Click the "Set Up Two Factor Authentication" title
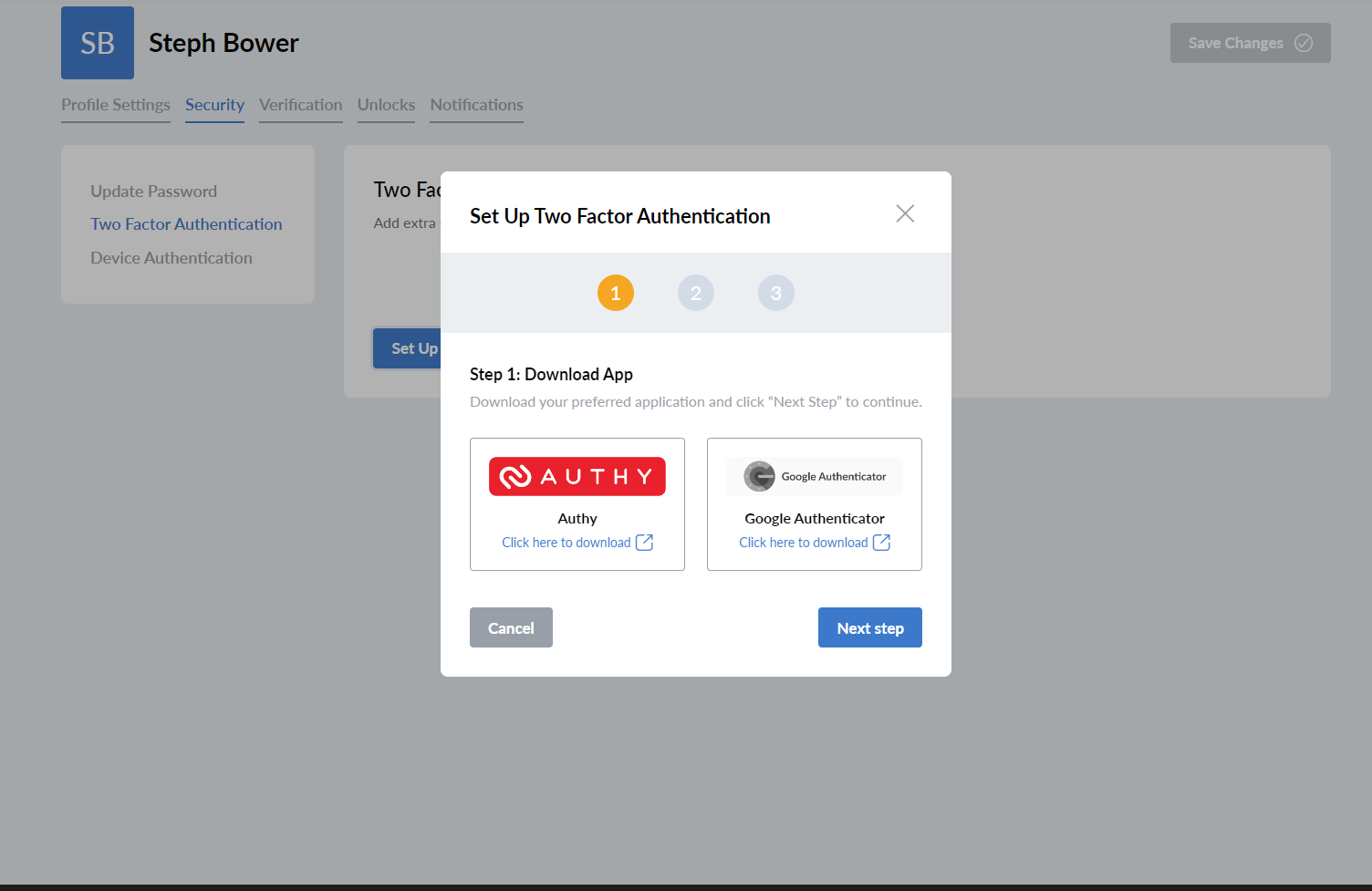 pyautogui.click(x=620, y=216)
